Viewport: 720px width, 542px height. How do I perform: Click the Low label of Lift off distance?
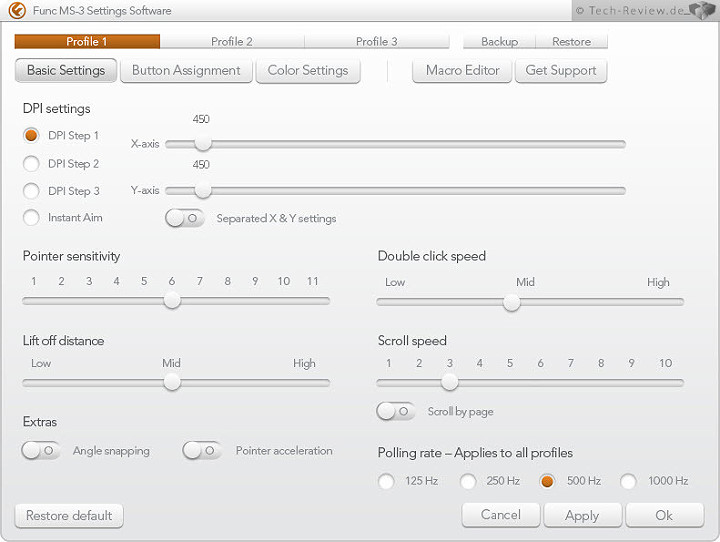coord(41,363)
